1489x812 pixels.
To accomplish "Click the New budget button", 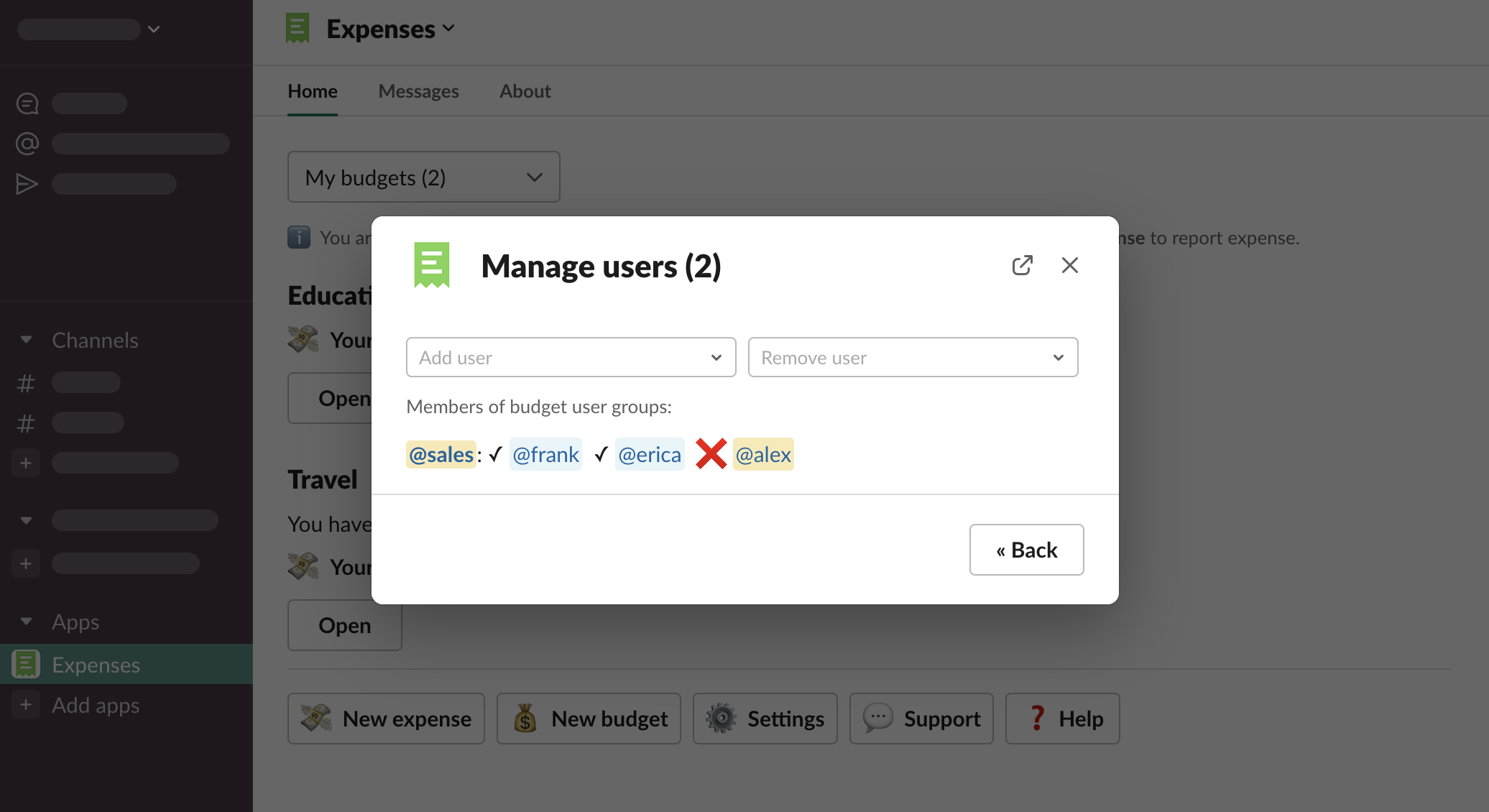I will click(x=589, y=719).
